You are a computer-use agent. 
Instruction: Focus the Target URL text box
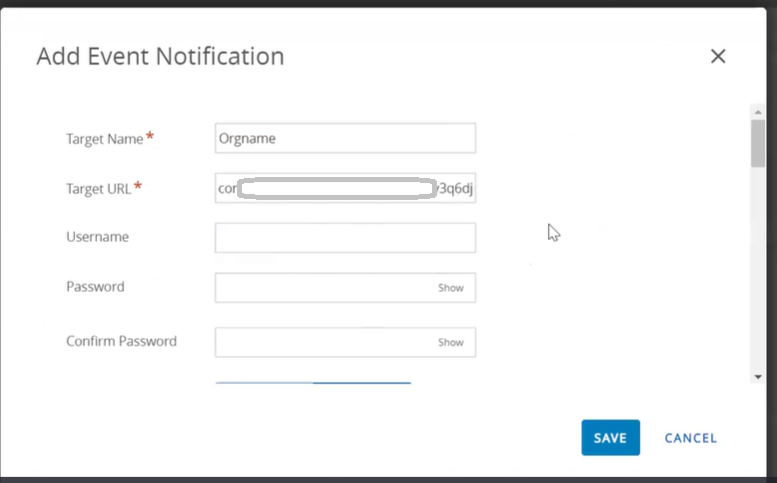pos(345,188)
